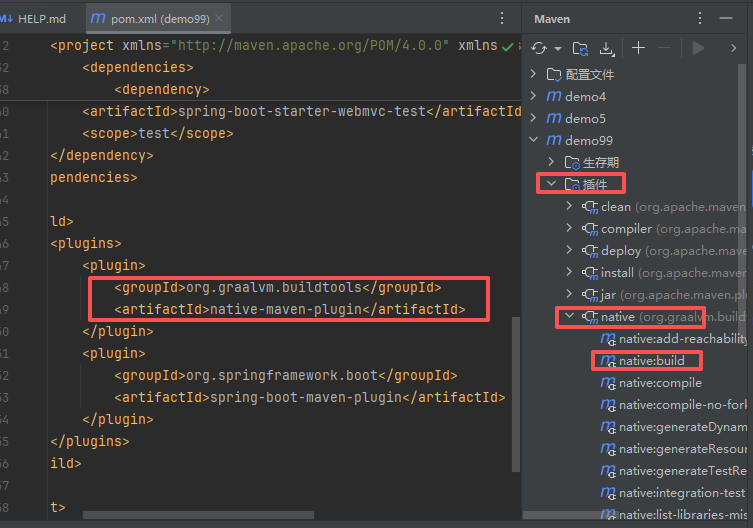The image size is (753, 528).
Task: Click the <plugins> opening tag
Action: pos(86,244)
